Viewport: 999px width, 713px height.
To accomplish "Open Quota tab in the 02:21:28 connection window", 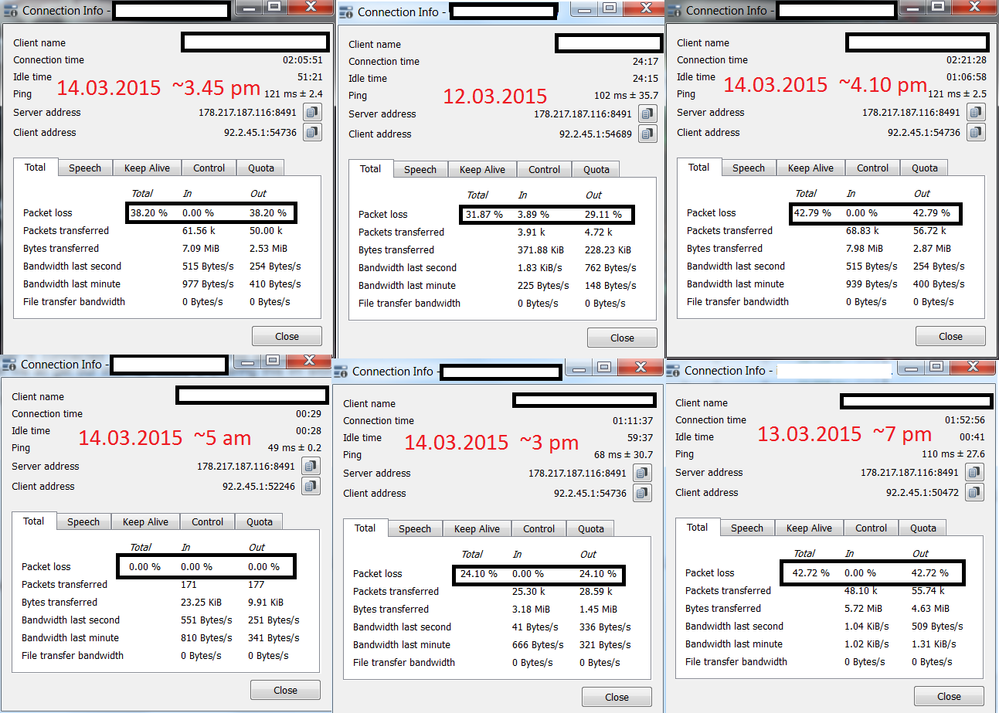I will (x=924, y=168).
